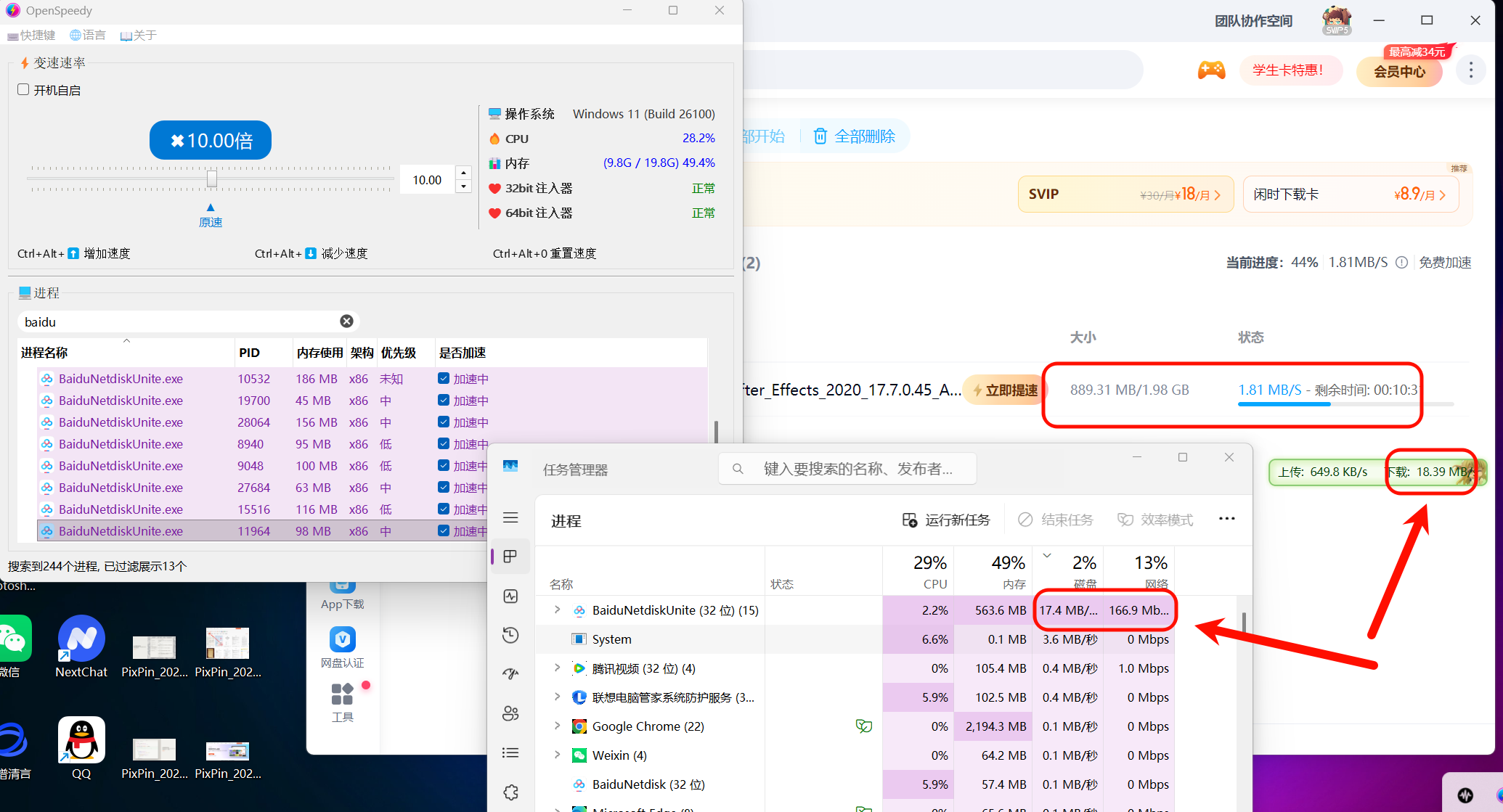Expand BaiduNetdiskUnite process group
Viewport: 1503px width, 812px height.
tap(557, 610)
